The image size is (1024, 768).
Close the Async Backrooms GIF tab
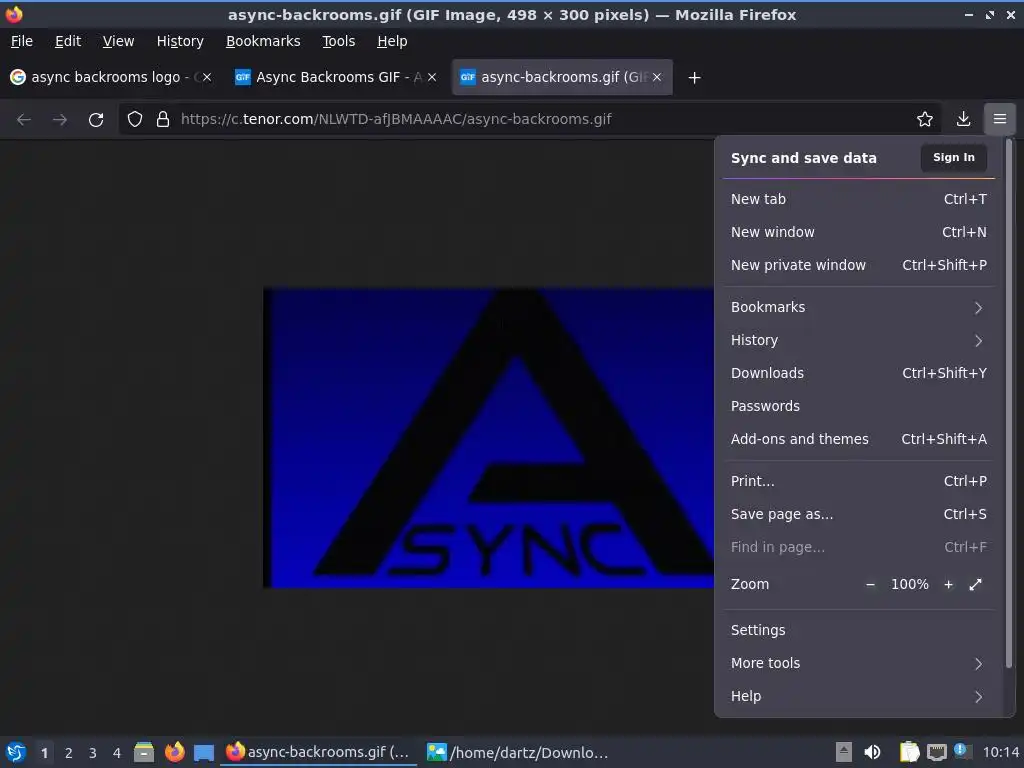point(432,77)
